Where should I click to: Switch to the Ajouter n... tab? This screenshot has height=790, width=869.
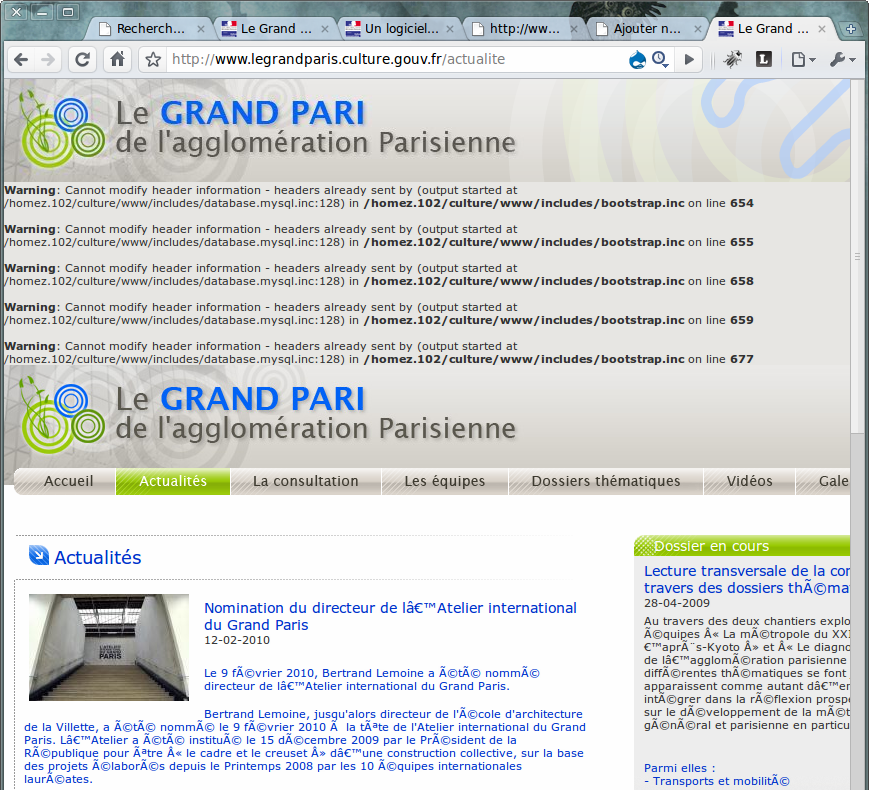tap(645, 29)
